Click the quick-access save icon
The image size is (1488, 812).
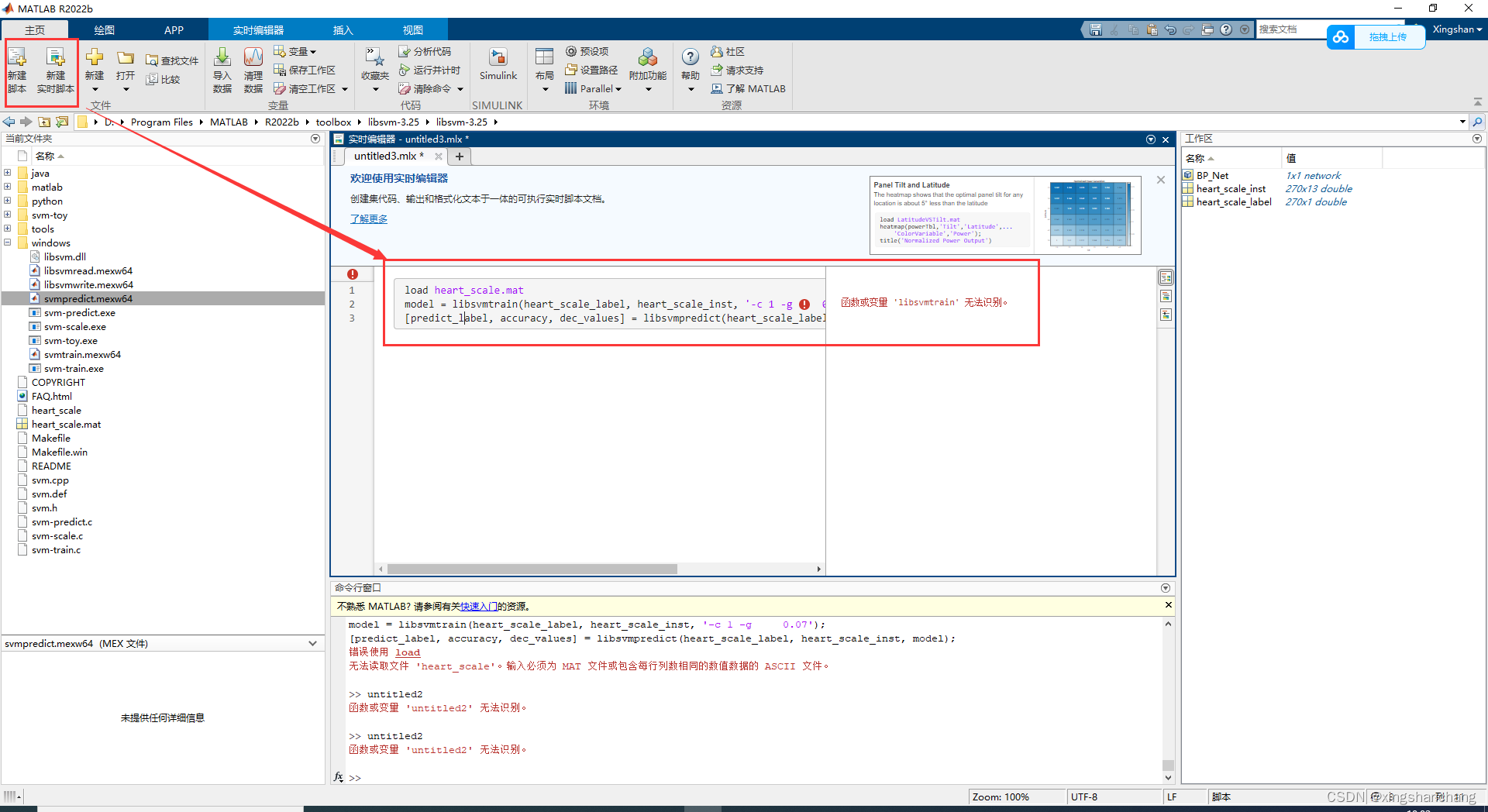(x=1095, y=29)
